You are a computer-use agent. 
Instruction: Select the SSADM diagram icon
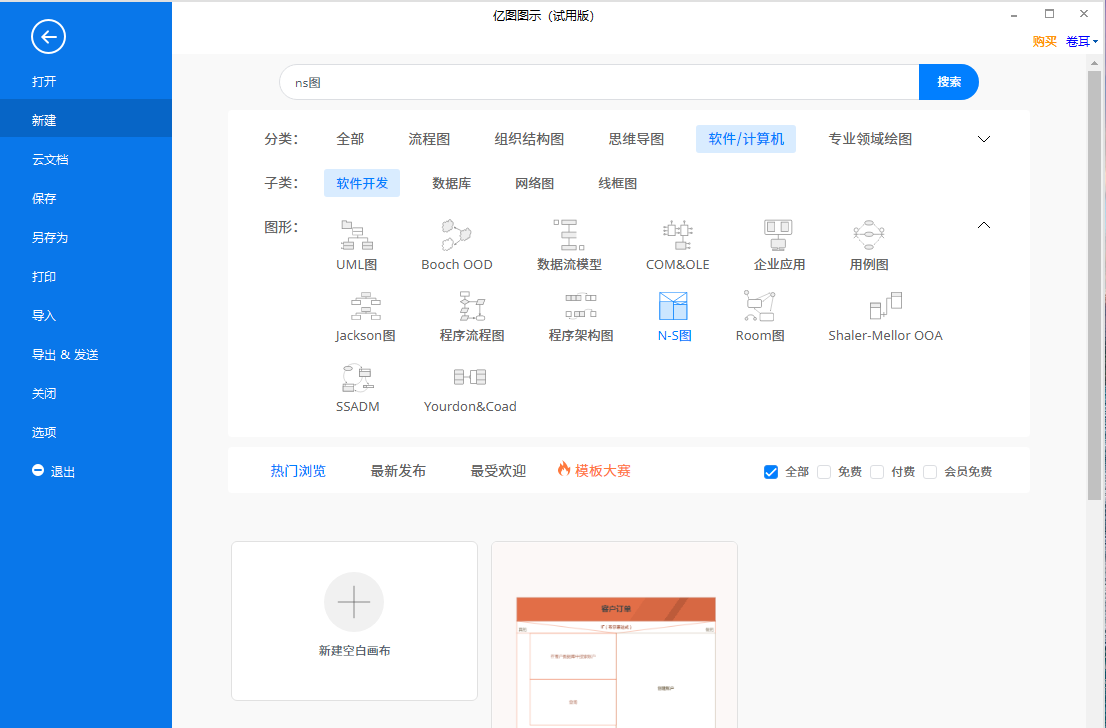pyautogui.click(x=358, y=377)
